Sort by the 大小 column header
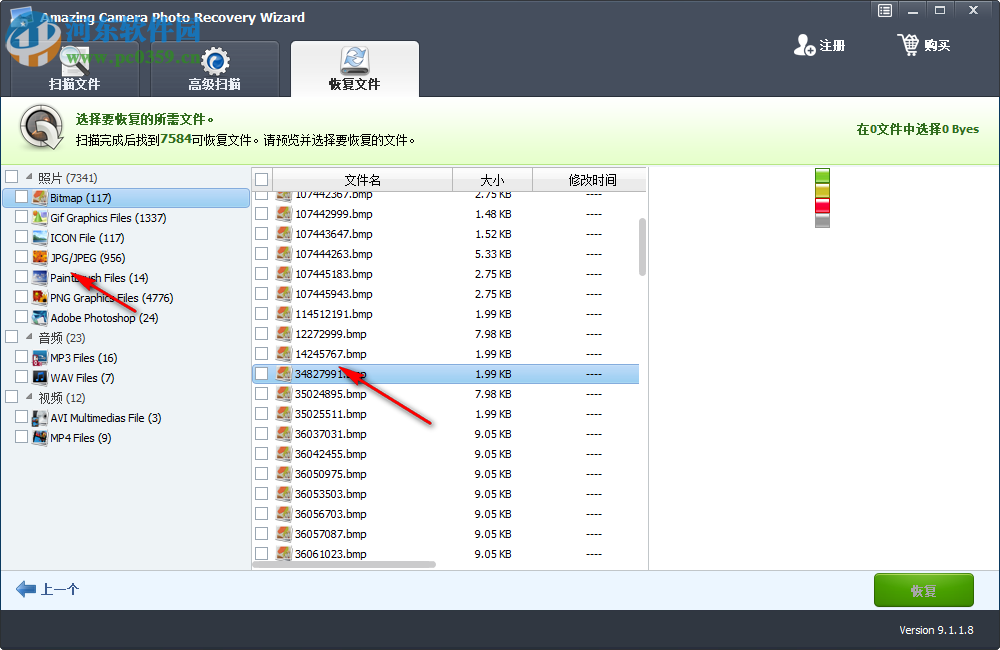 point(492,179)
